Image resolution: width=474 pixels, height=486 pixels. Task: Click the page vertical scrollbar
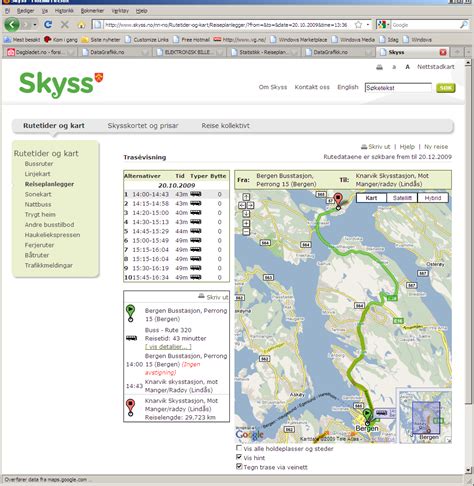click(x=468, y=267)
